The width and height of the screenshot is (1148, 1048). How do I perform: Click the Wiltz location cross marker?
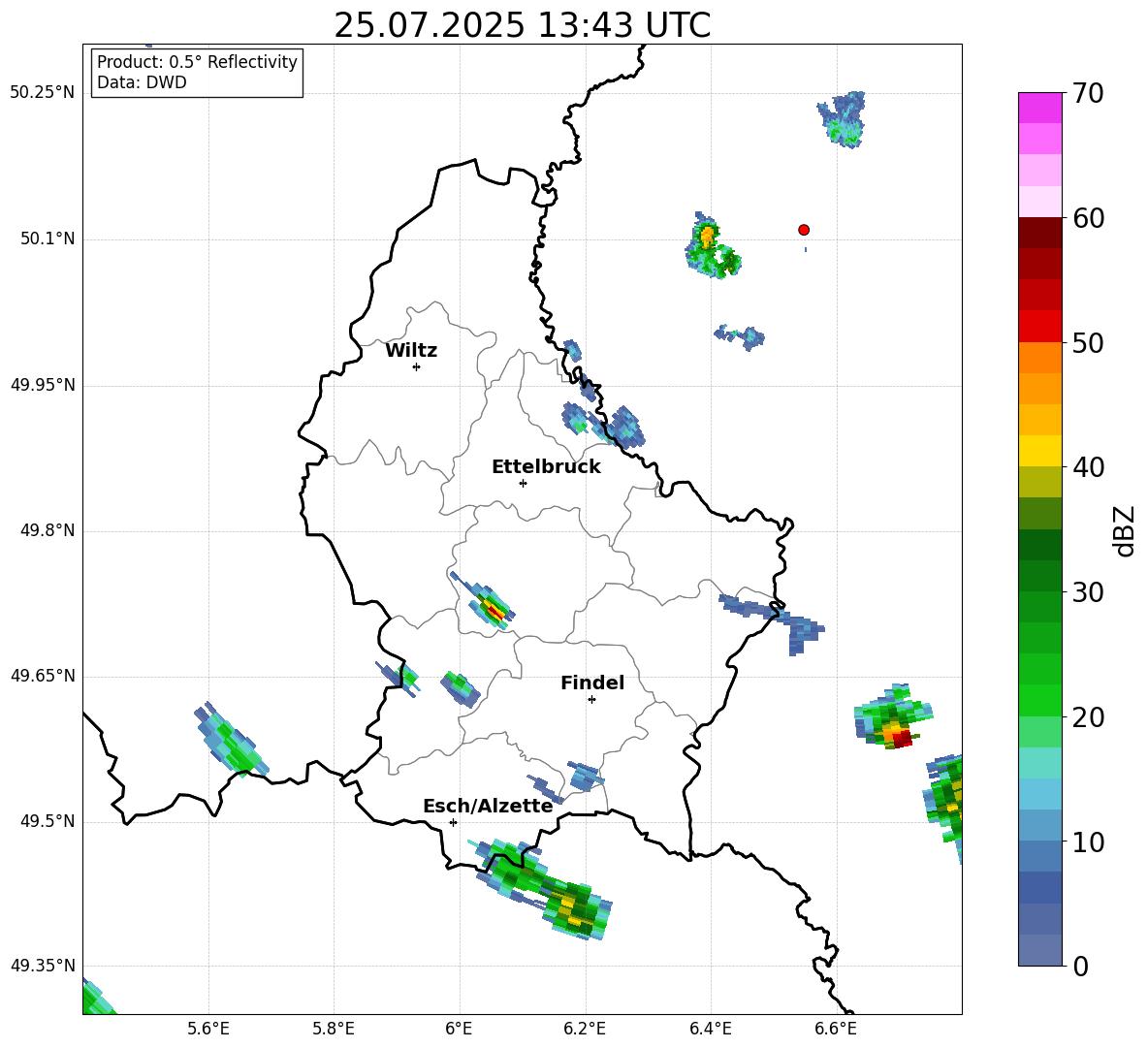coord(417,366)
